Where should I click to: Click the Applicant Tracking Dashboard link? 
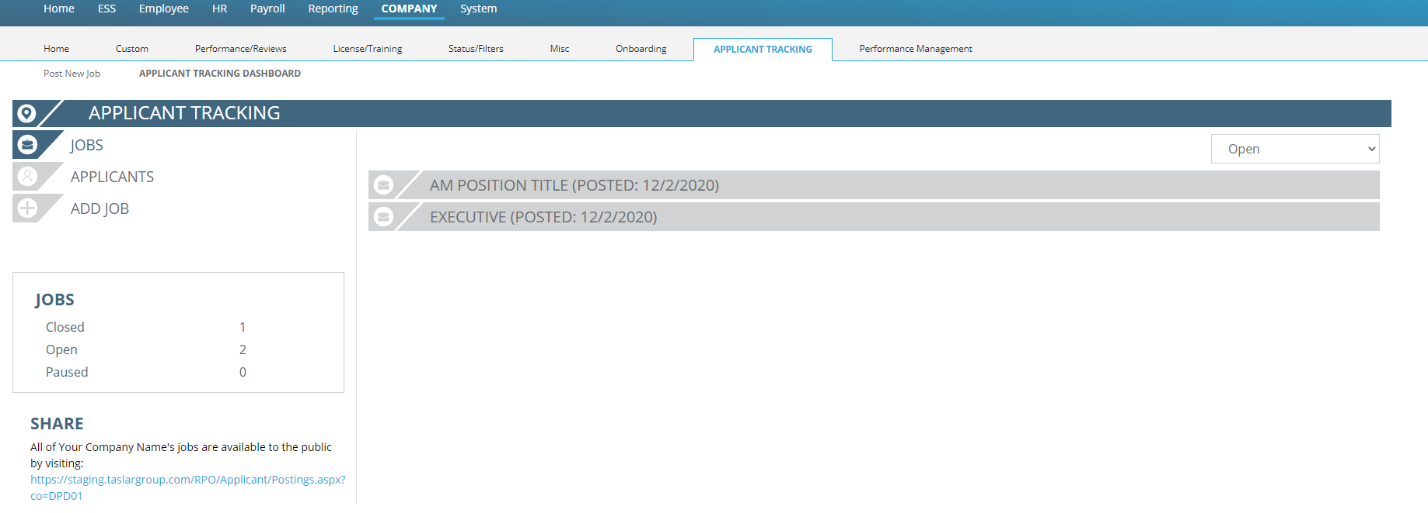220,74
